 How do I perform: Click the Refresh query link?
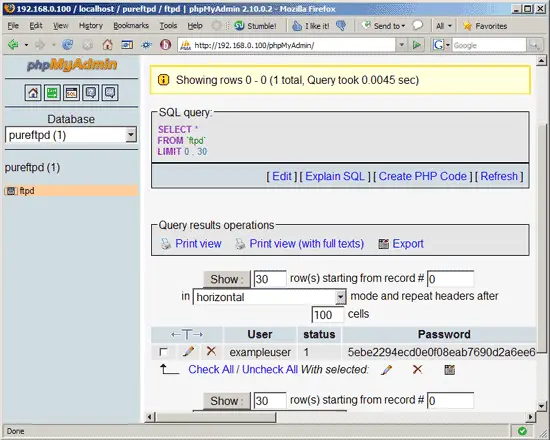coord(499,176)
